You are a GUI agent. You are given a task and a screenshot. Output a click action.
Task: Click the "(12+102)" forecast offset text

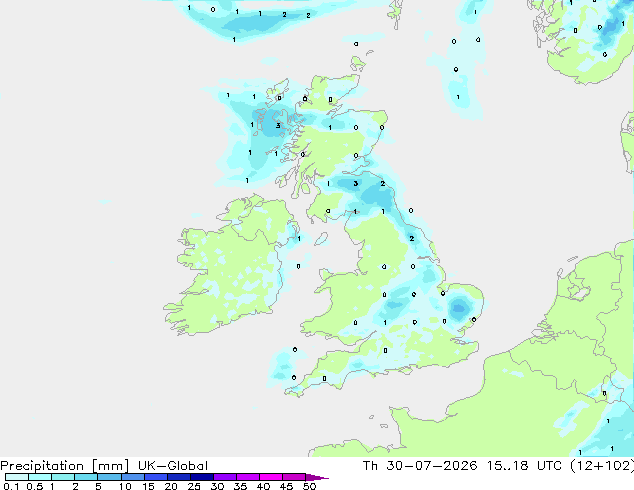coord(602,466)
